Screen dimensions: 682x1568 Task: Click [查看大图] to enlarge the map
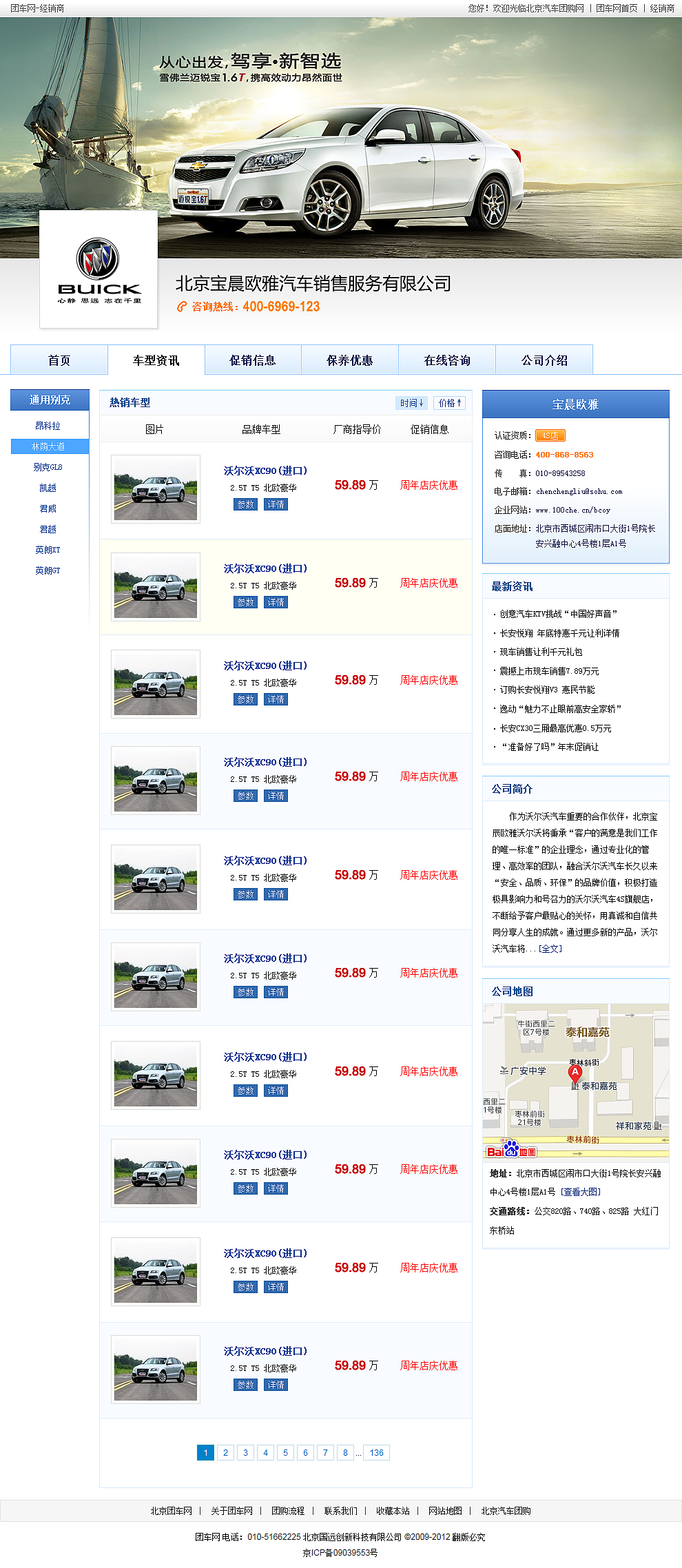[x=581, y=1192]
